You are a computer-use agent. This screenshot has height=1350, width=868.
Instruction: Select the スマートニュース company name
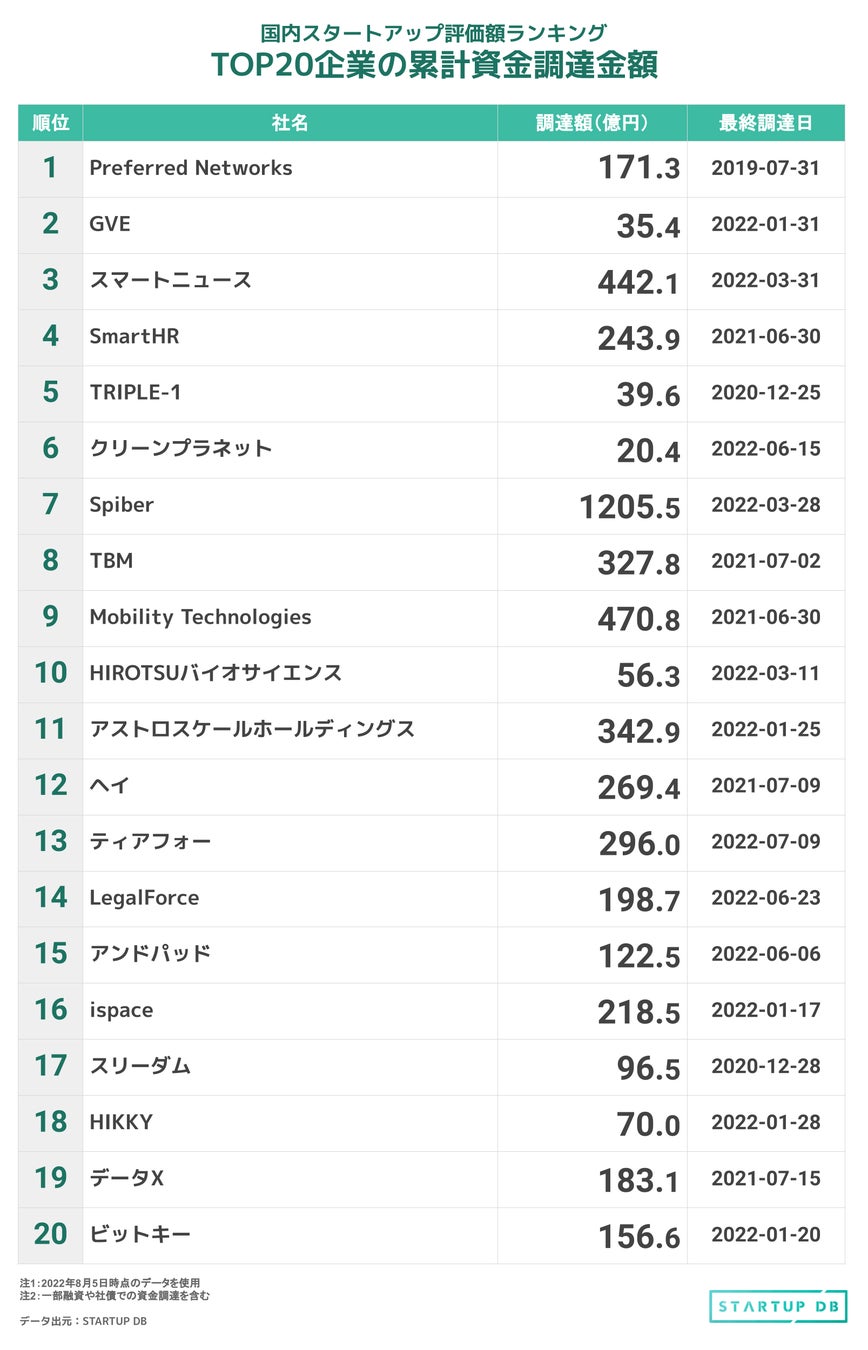point(170,280)
